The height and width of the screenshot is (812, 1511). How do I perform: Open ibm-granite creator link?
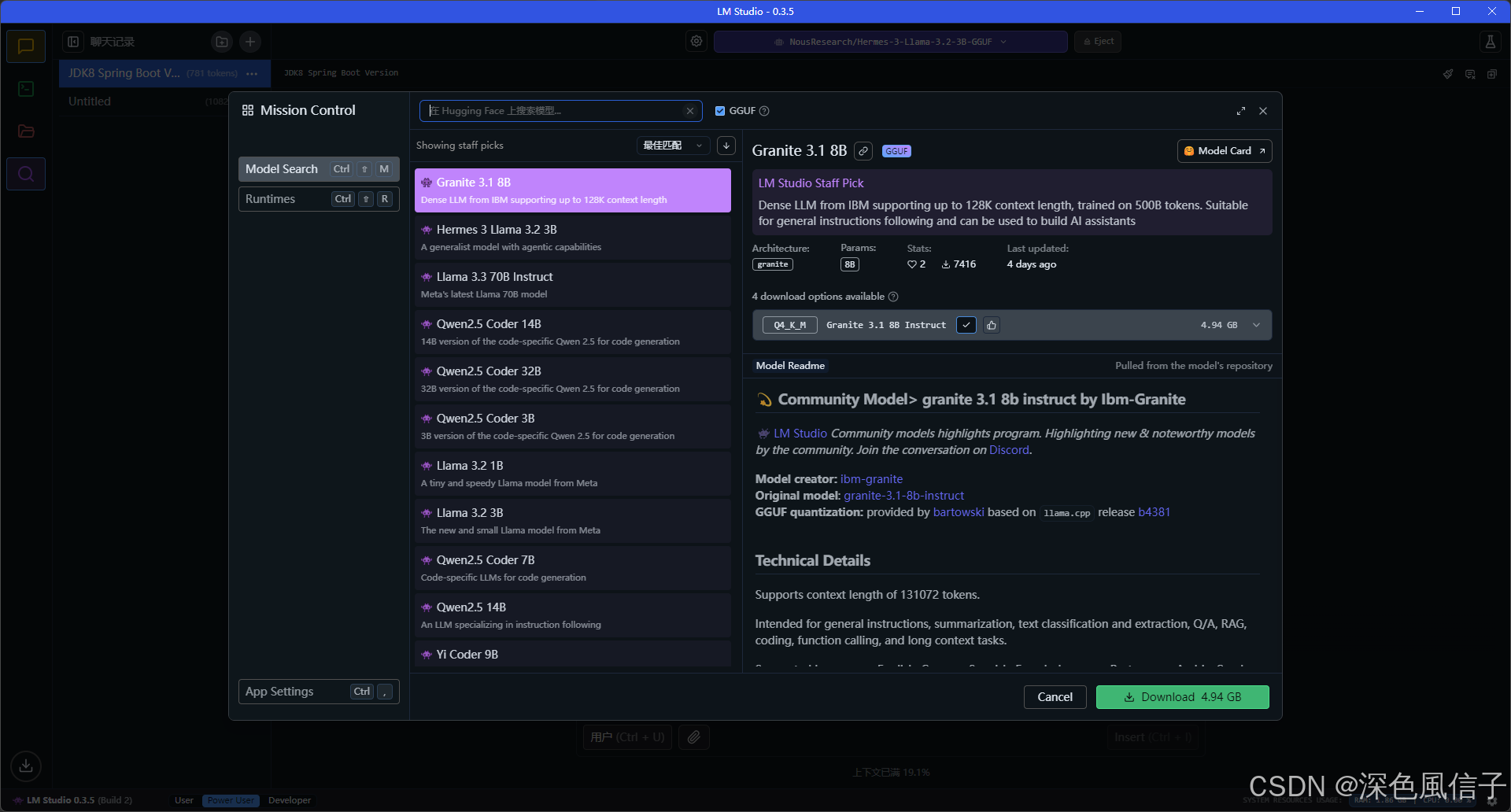[871, 479]
